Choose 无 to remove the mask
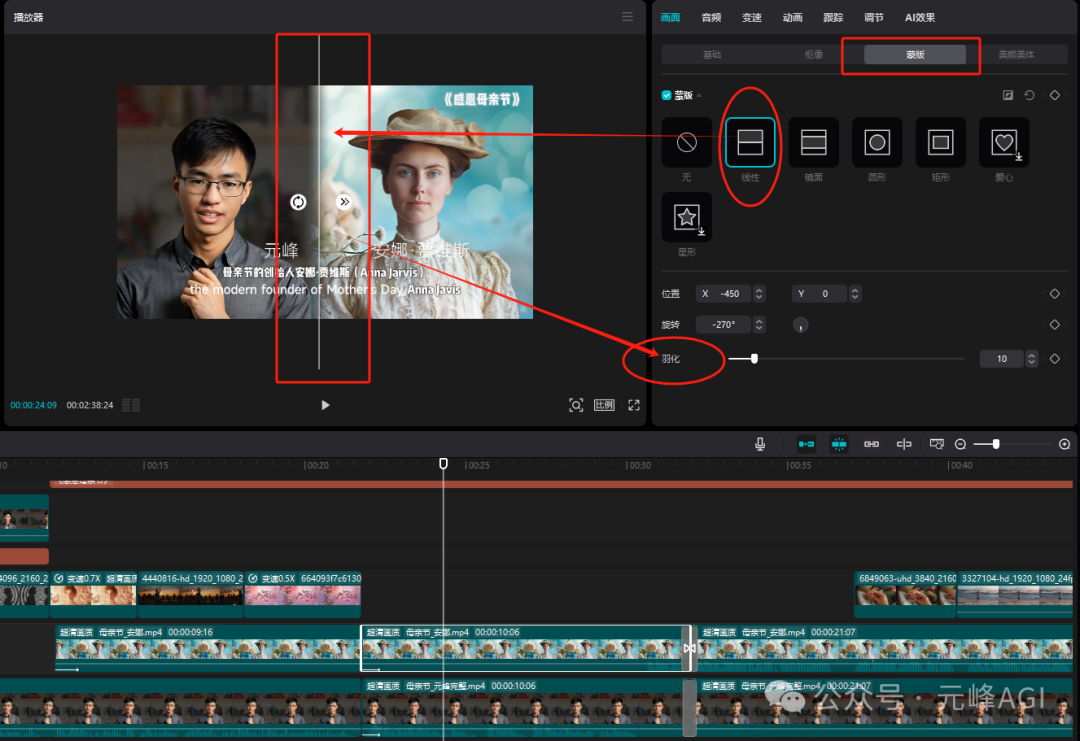1080x741 pixels. [687, 143]
